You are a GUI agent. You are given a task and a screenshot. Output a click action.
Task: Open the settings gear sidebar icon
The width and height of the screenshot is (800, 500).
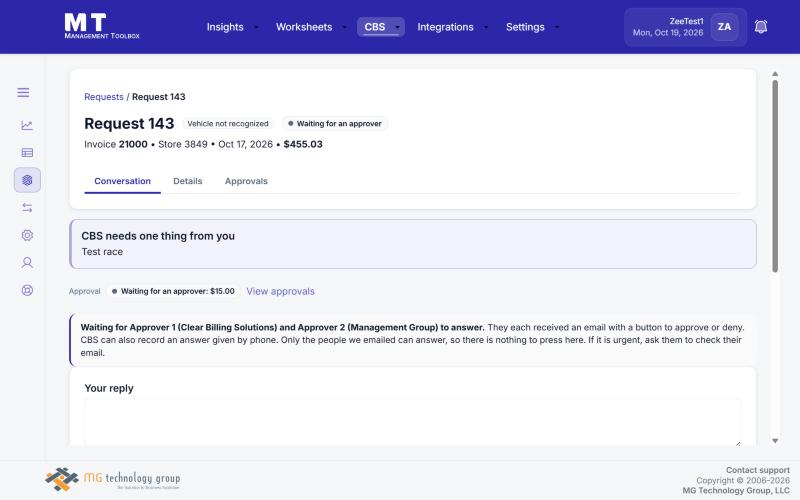(x=27, y=235)
